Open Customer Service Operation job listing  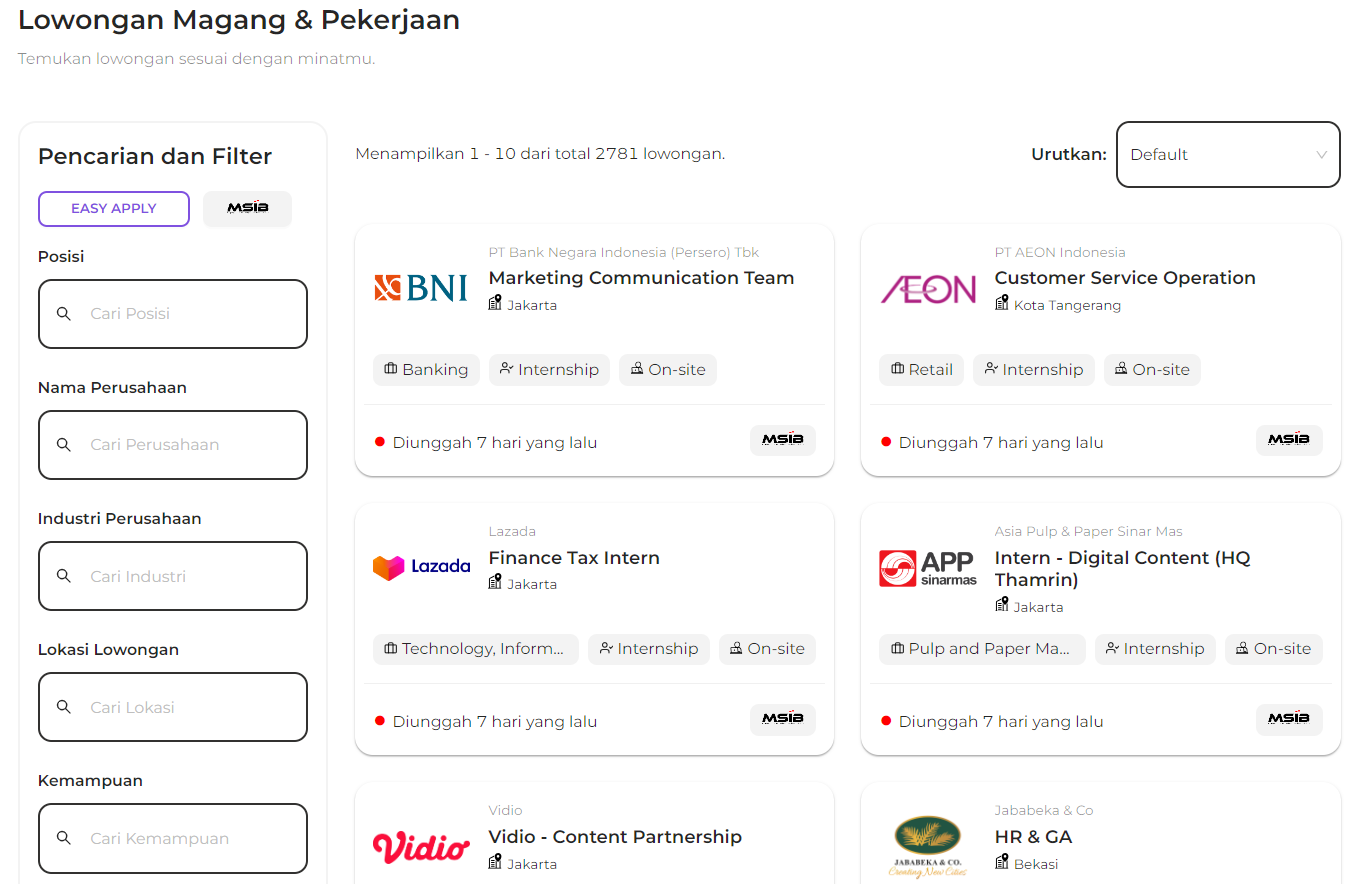point(1124,278)
